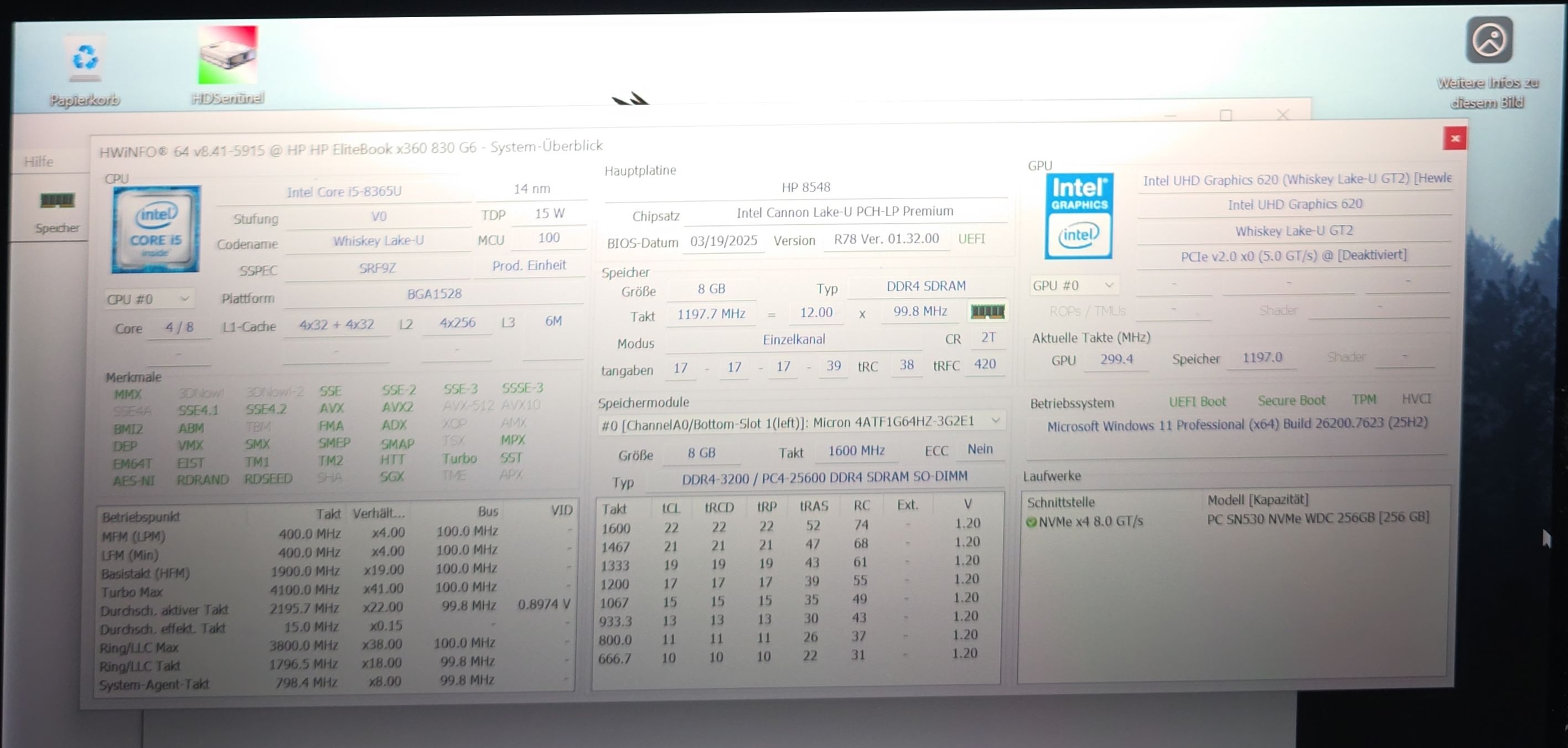Image resolution: width=1568 pixels, height=748 pixels.
Task: Click the RDSEED feature flag
Action: (268, 478)
